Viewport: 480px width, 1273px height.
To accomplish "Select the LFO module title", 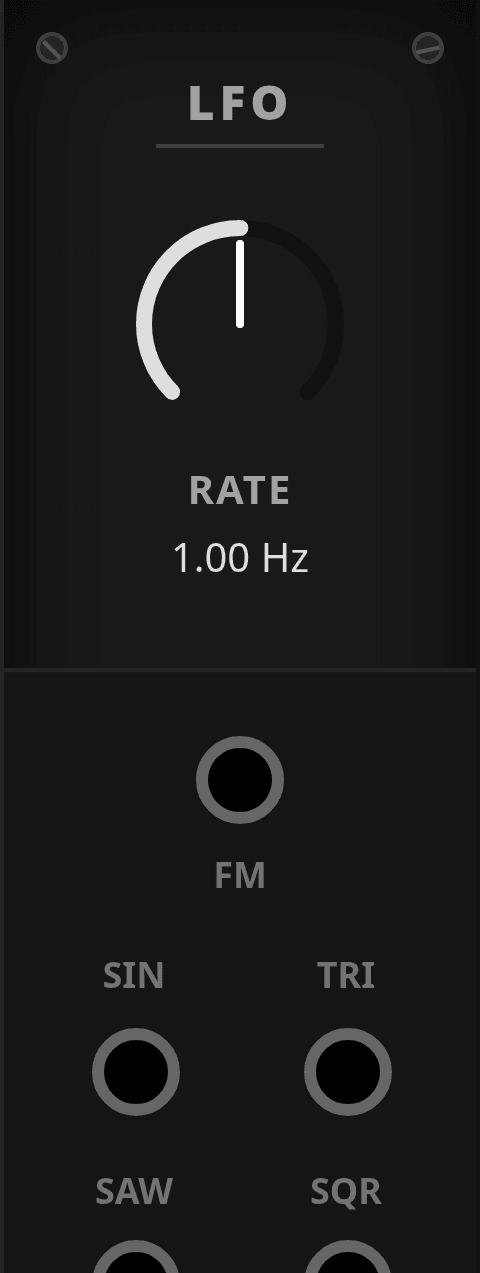I will pyautogui.click(x=240, y=104).
